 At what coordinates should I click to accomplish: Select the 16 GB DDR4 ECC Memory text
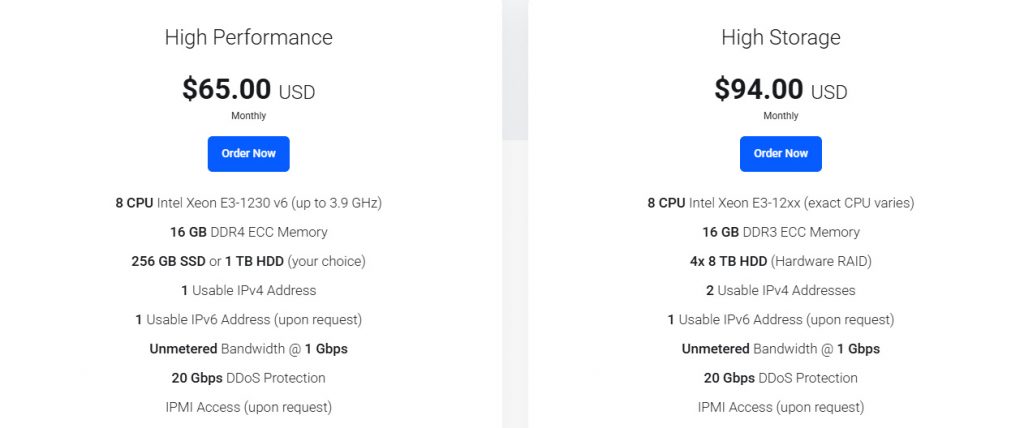(x=248, y=232)
